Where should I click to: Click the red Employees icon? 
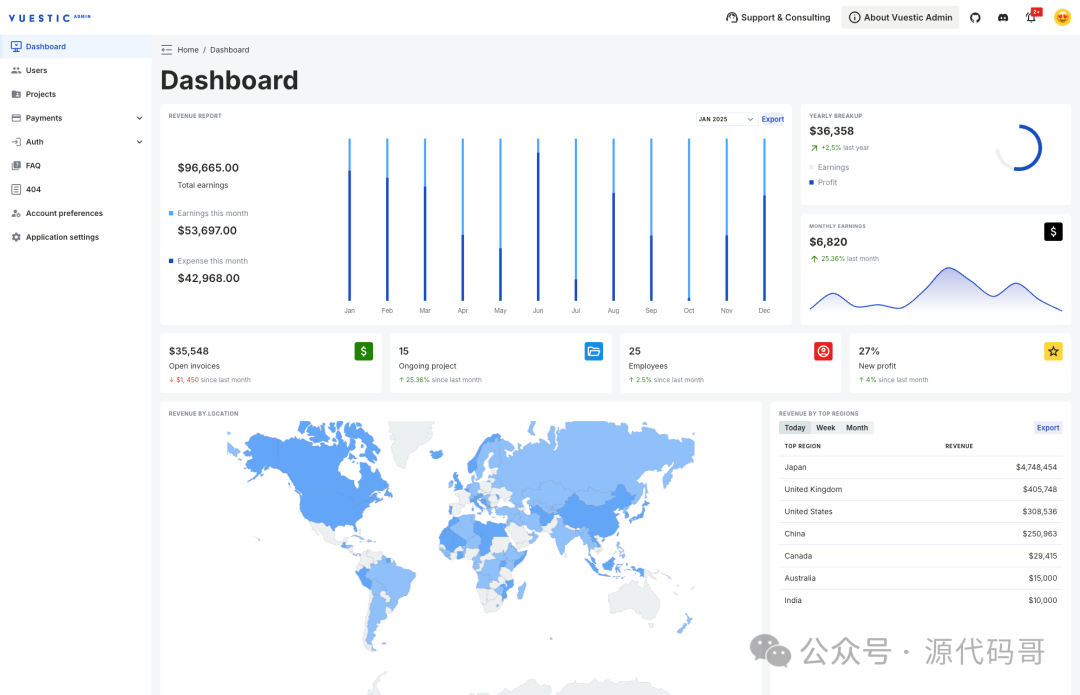pyautogui.click(x=823, y=351)
